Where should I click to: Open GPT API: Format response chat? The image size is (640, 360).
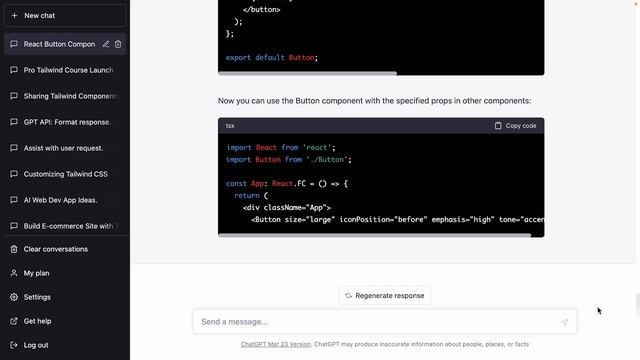(65, 122)
